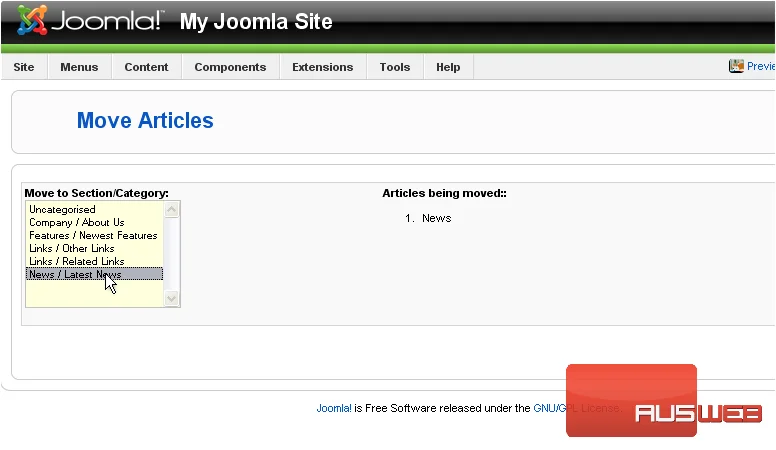Open the Help menu

[x=448, y=67]
